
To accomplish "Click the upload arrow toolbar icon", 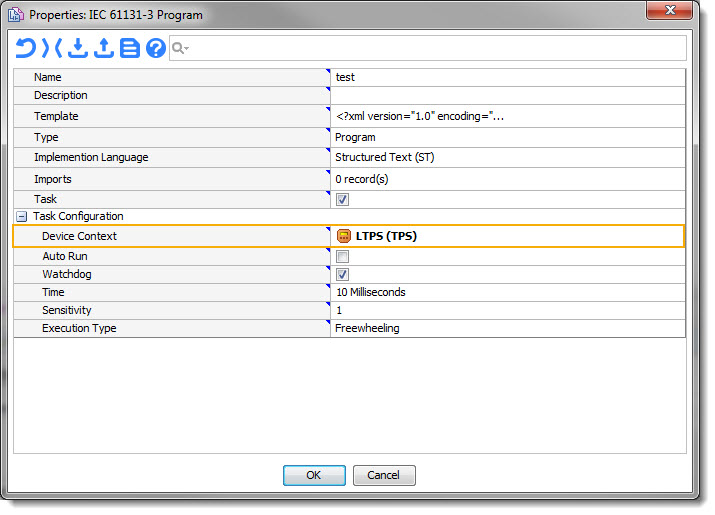I will click(x=104, y=48).
